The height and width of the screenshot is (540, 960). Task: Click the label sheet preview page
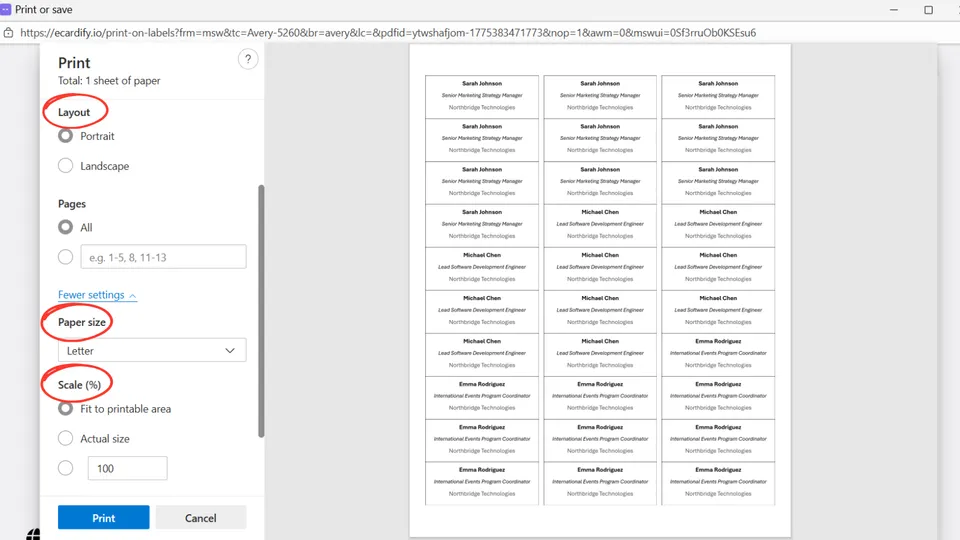pos(600,291)
